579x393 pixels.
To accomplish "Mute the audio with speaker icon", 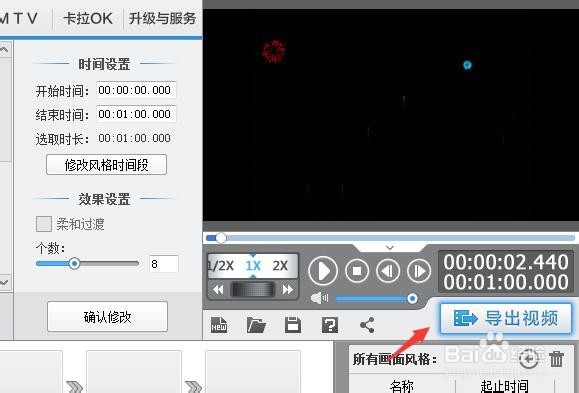I will [x=319, y=298].
